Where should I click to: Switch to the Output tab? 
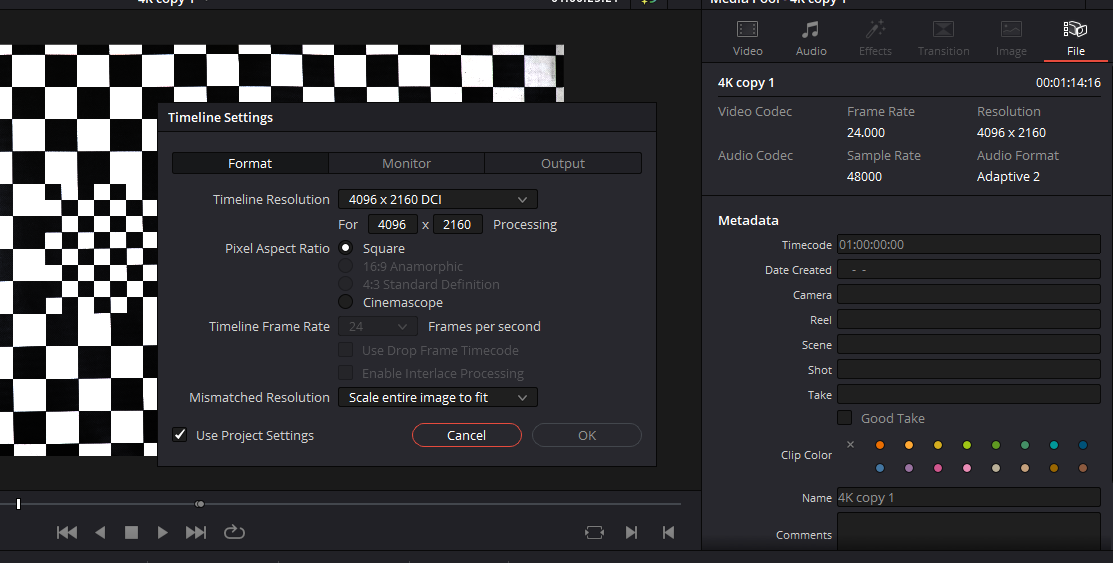coord(563,163)
